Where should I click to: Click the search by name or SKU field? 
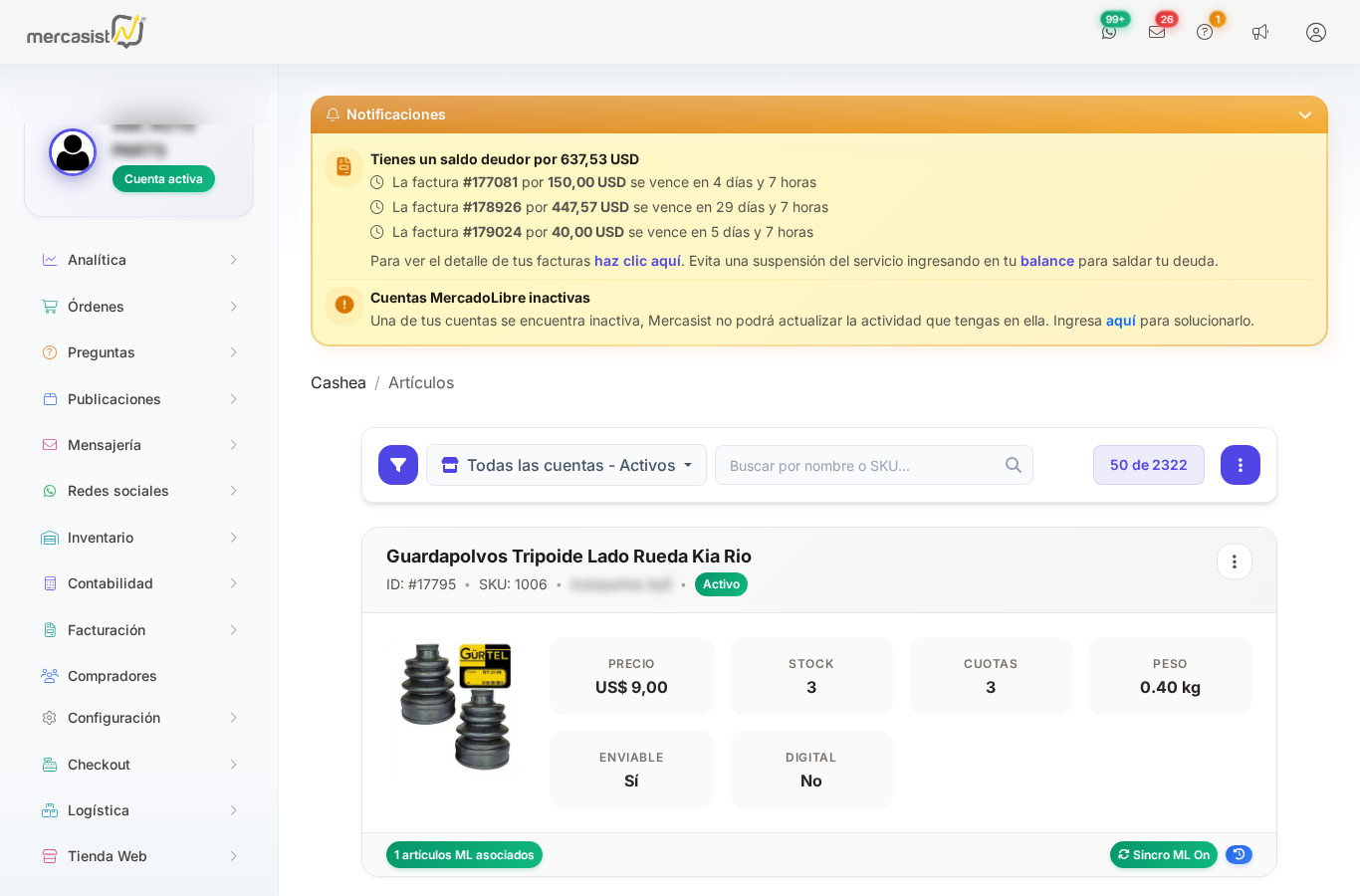click(x=874, y=465)
